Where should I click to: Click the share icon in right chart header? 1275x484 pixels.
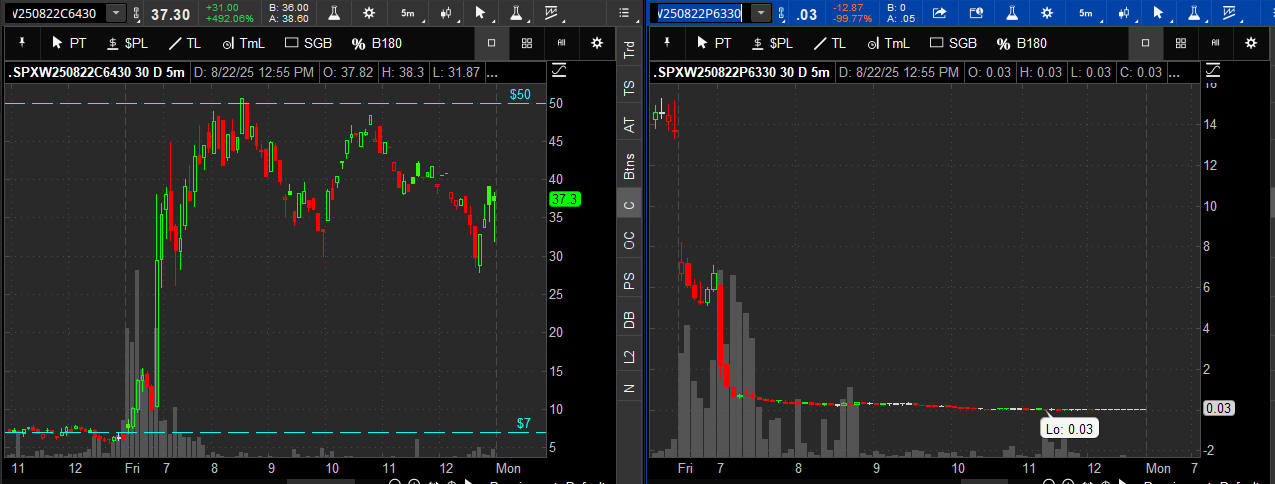tap(939, 13)
